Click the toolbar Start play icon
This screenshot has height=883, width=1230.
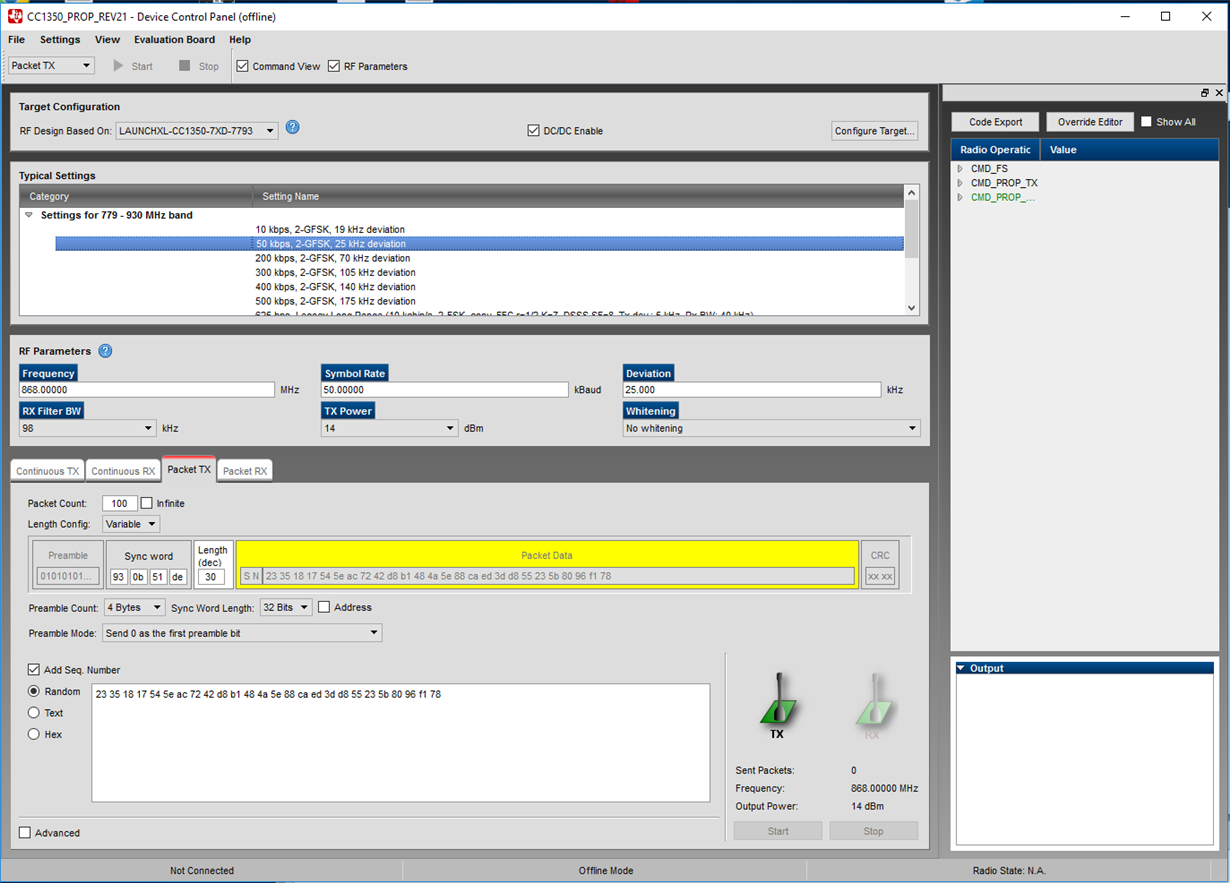pos(118,66)
